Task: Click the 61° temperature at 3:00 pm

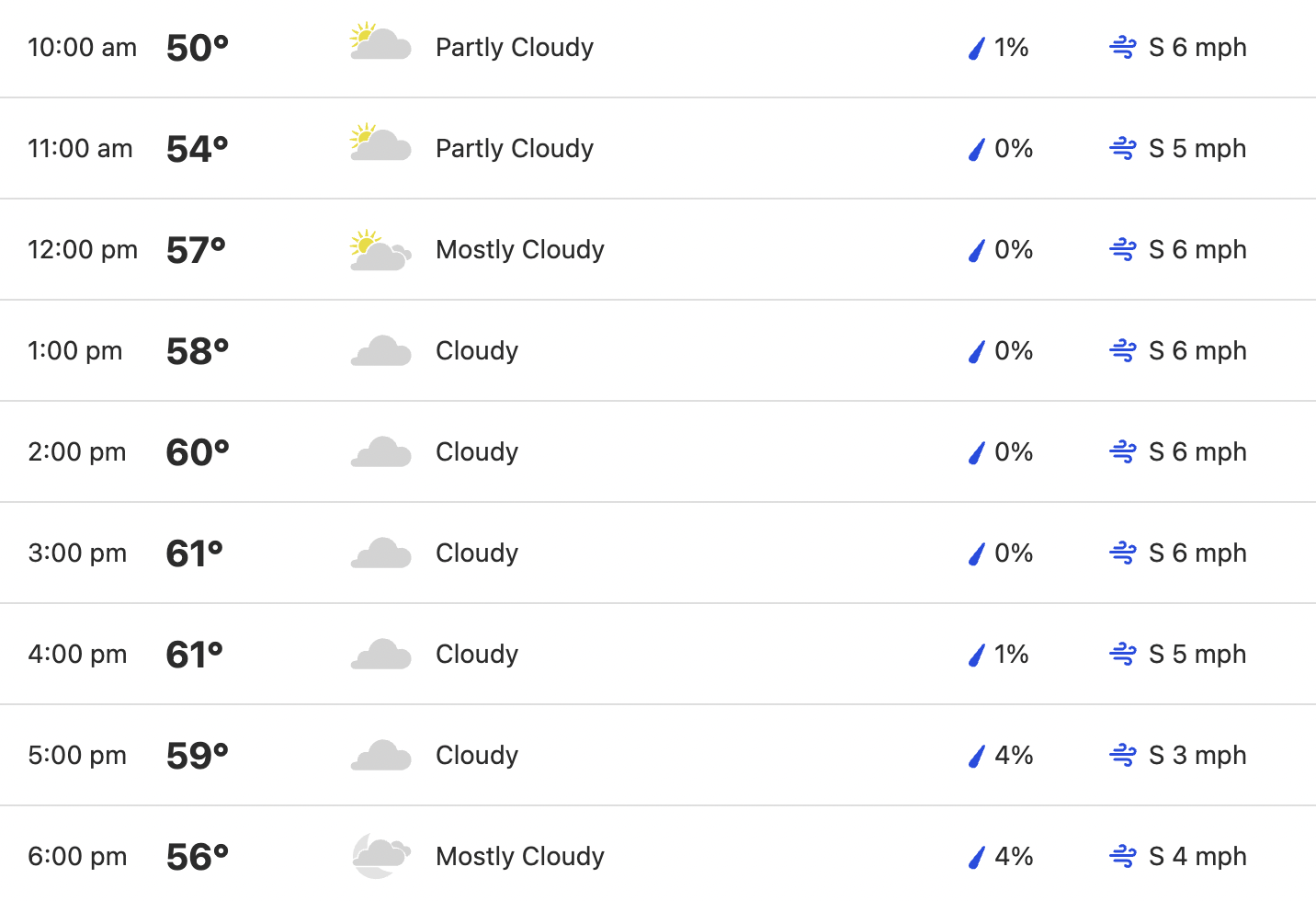Action: pyautogui.click(x=195, y=553)
